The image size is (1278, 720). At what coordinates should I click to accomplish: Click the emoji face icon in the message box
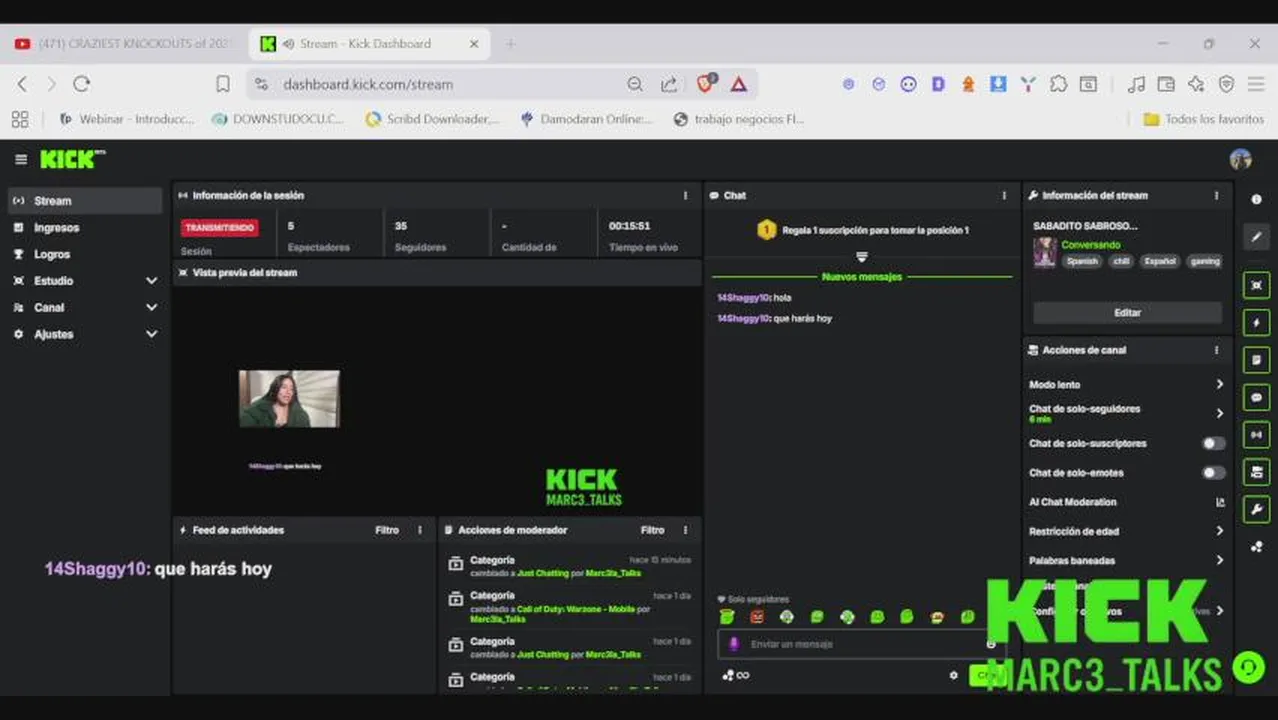pyautogui.click(x=990, y=644)
